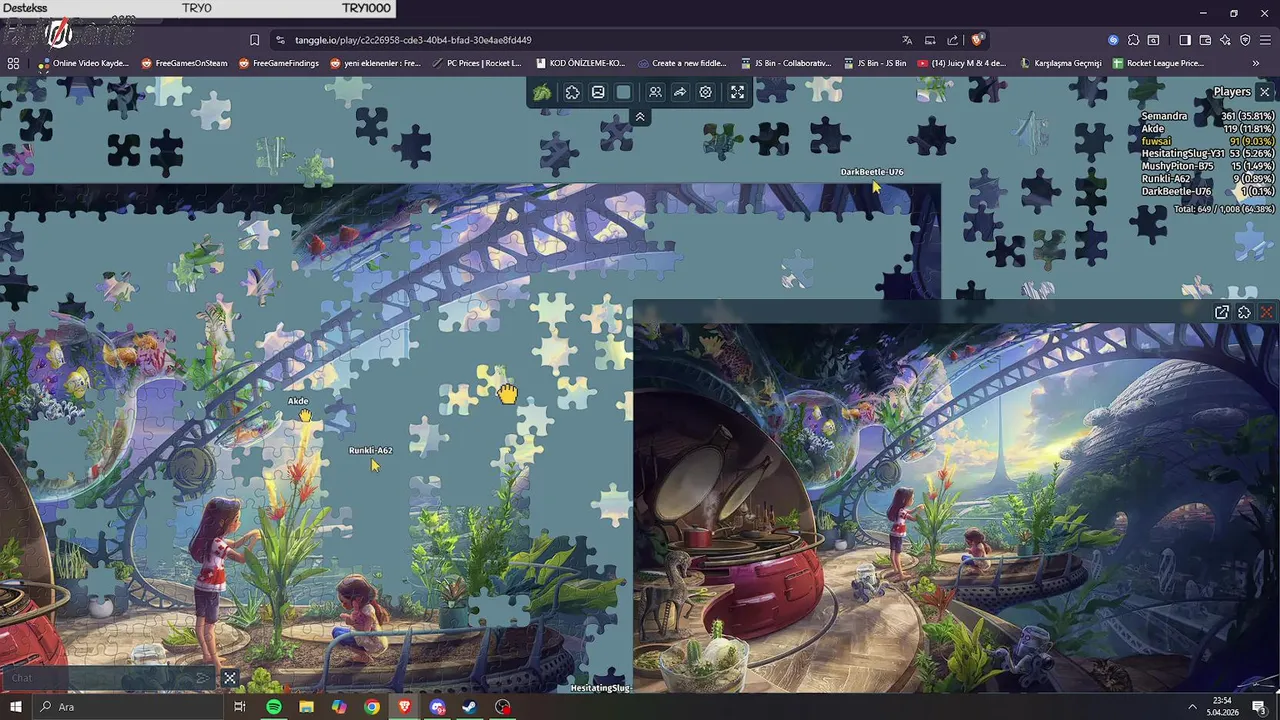Send the chat message arrow

point(203,678)
